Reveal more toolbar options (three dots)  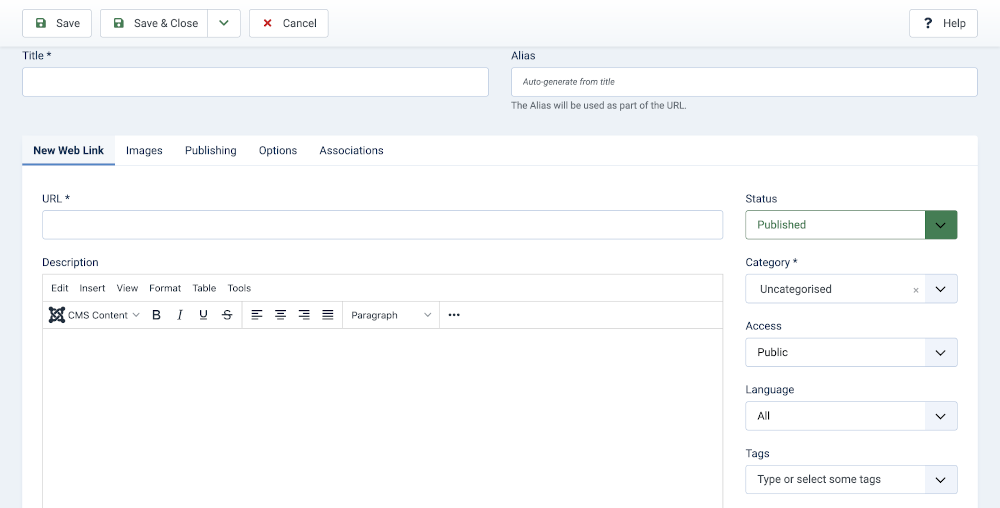[454, 315]
